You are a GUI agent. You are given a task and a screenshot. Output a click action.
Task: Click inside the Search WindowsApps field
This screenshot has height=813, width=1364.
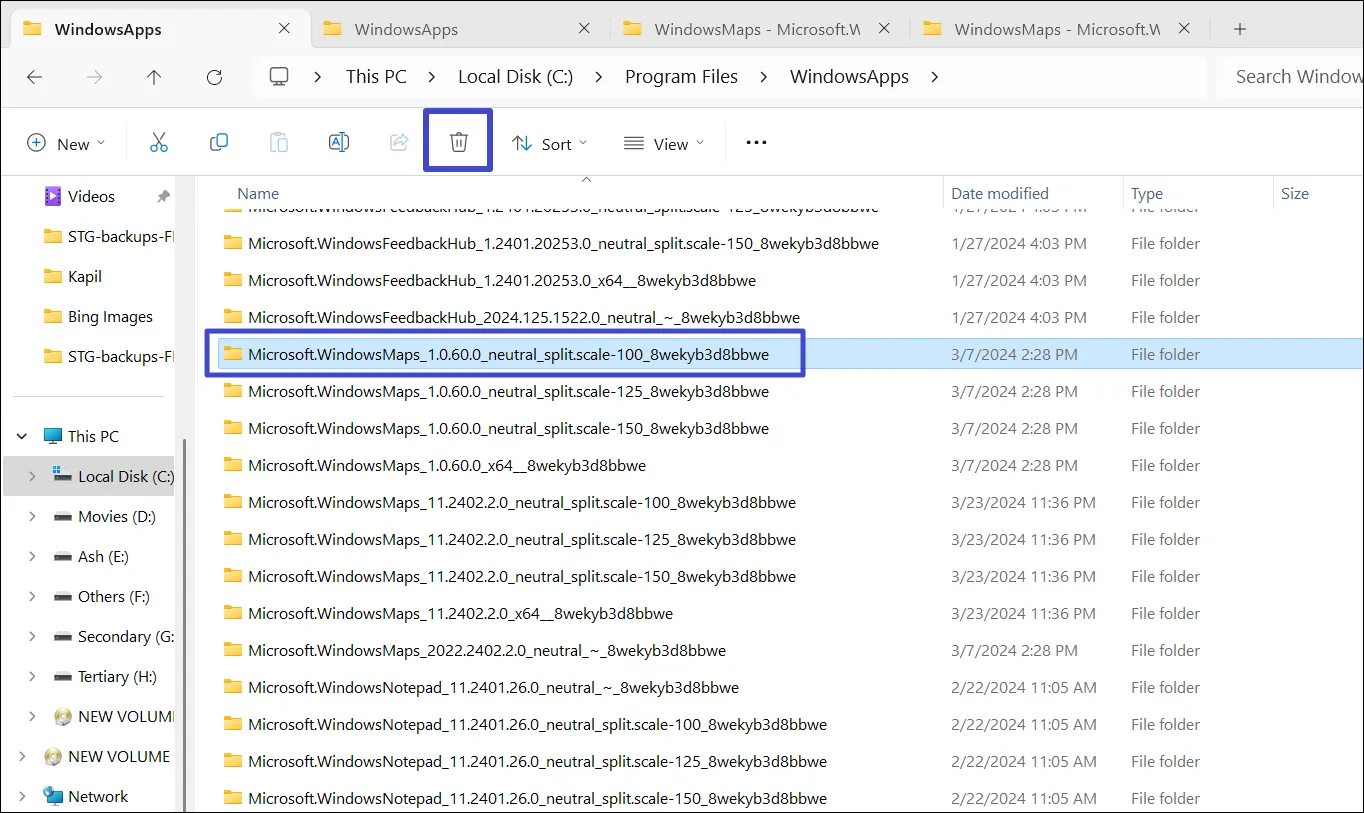coord(1300,76)
